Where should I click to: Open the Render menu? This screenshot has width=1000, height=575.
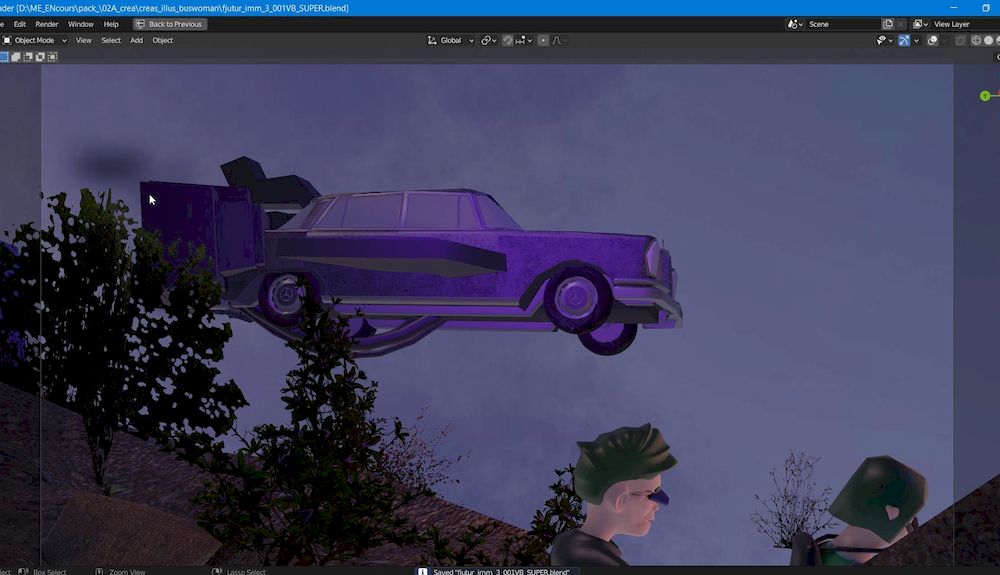47,24
